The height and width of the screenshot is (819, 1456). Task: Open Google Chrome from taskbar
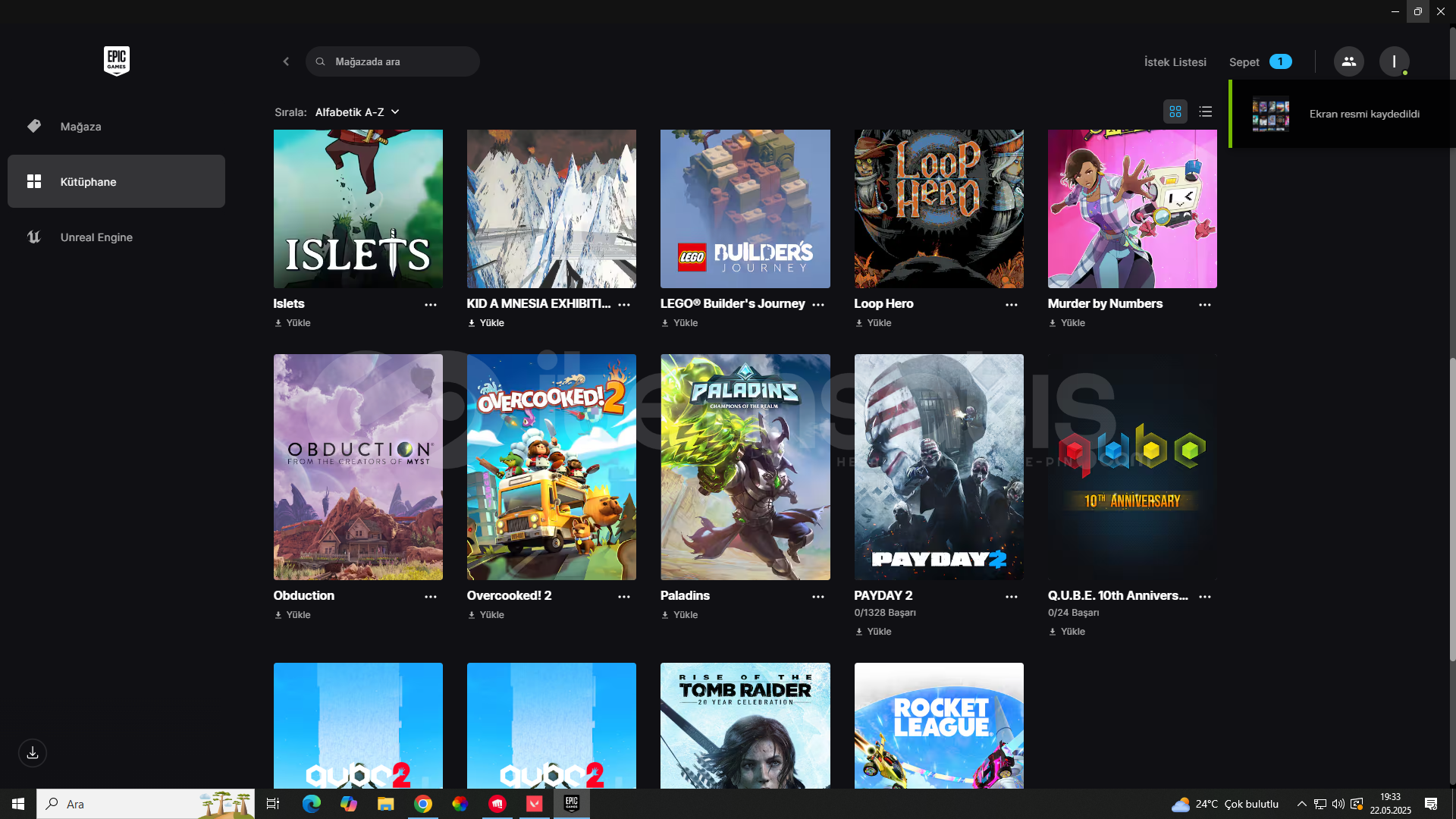click(422, 804)
